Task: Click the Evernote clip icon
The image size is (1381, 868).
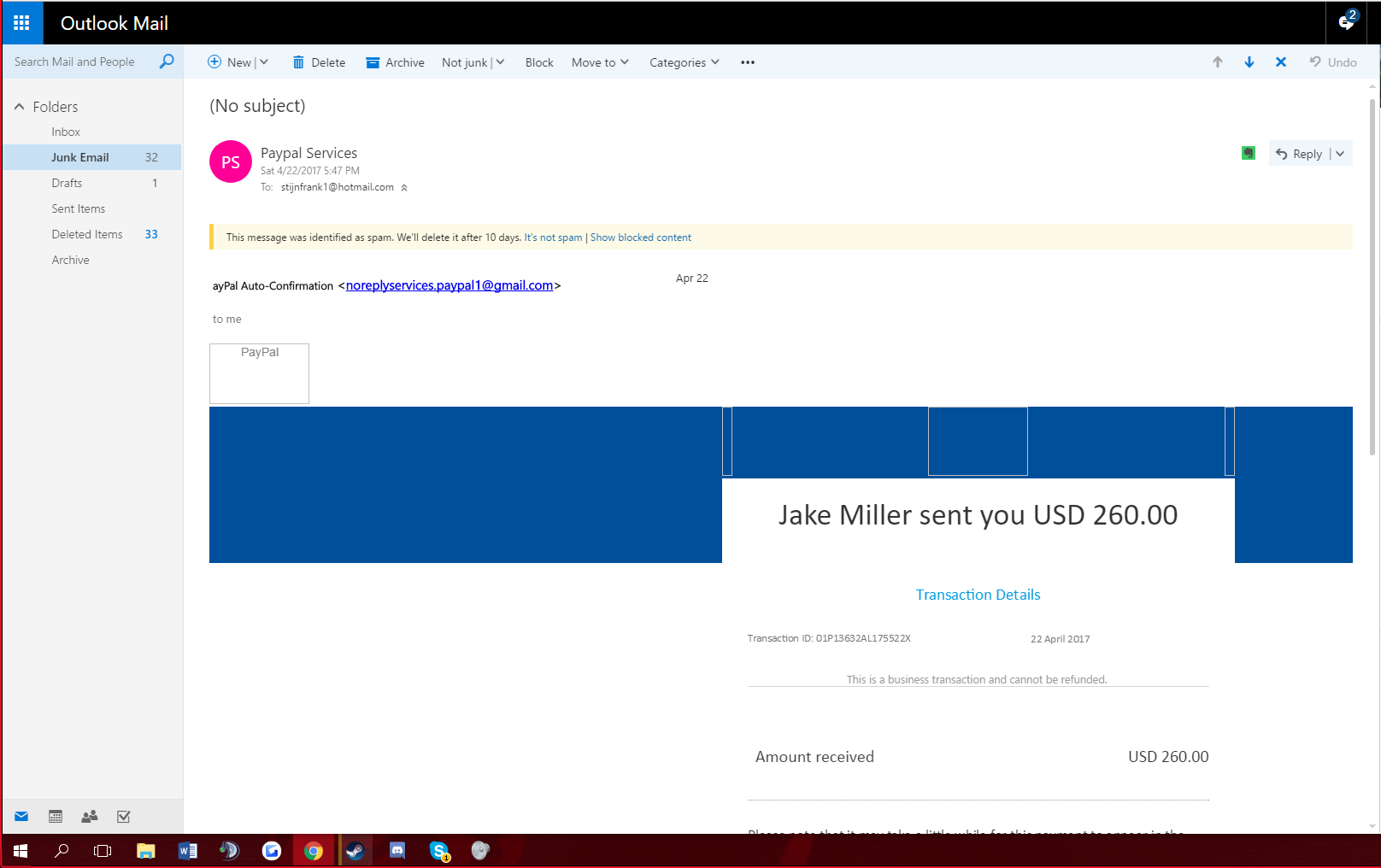Action: tap(1249, 153)
